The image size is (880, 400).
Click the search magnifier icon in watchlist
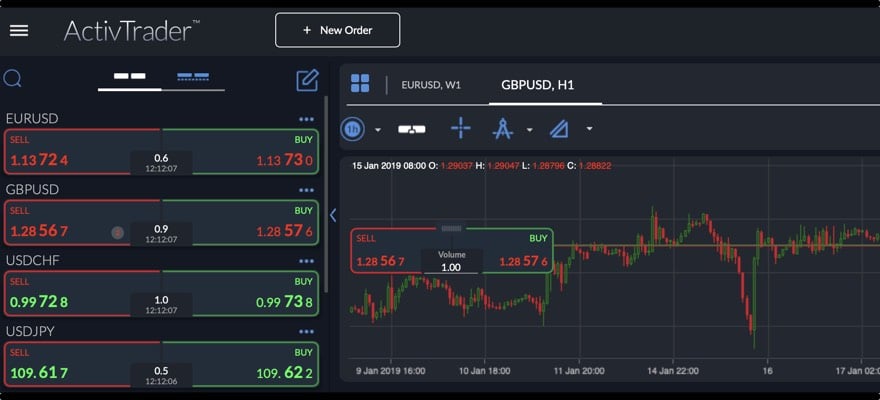(x=13, y=79)
